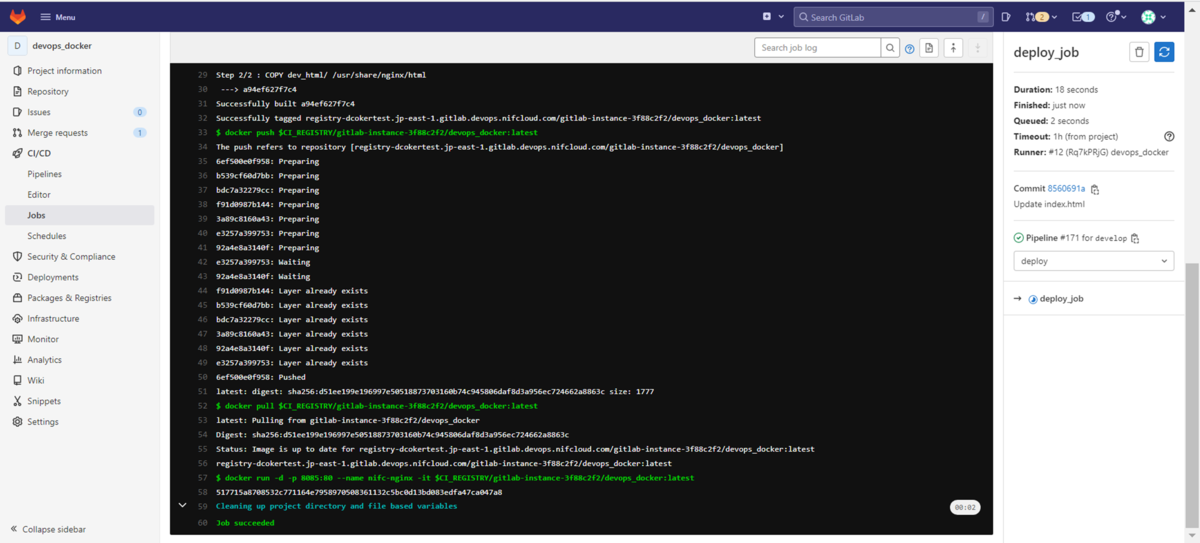
Task: Open commit 8560691a link
Action: coord(1066,189)
